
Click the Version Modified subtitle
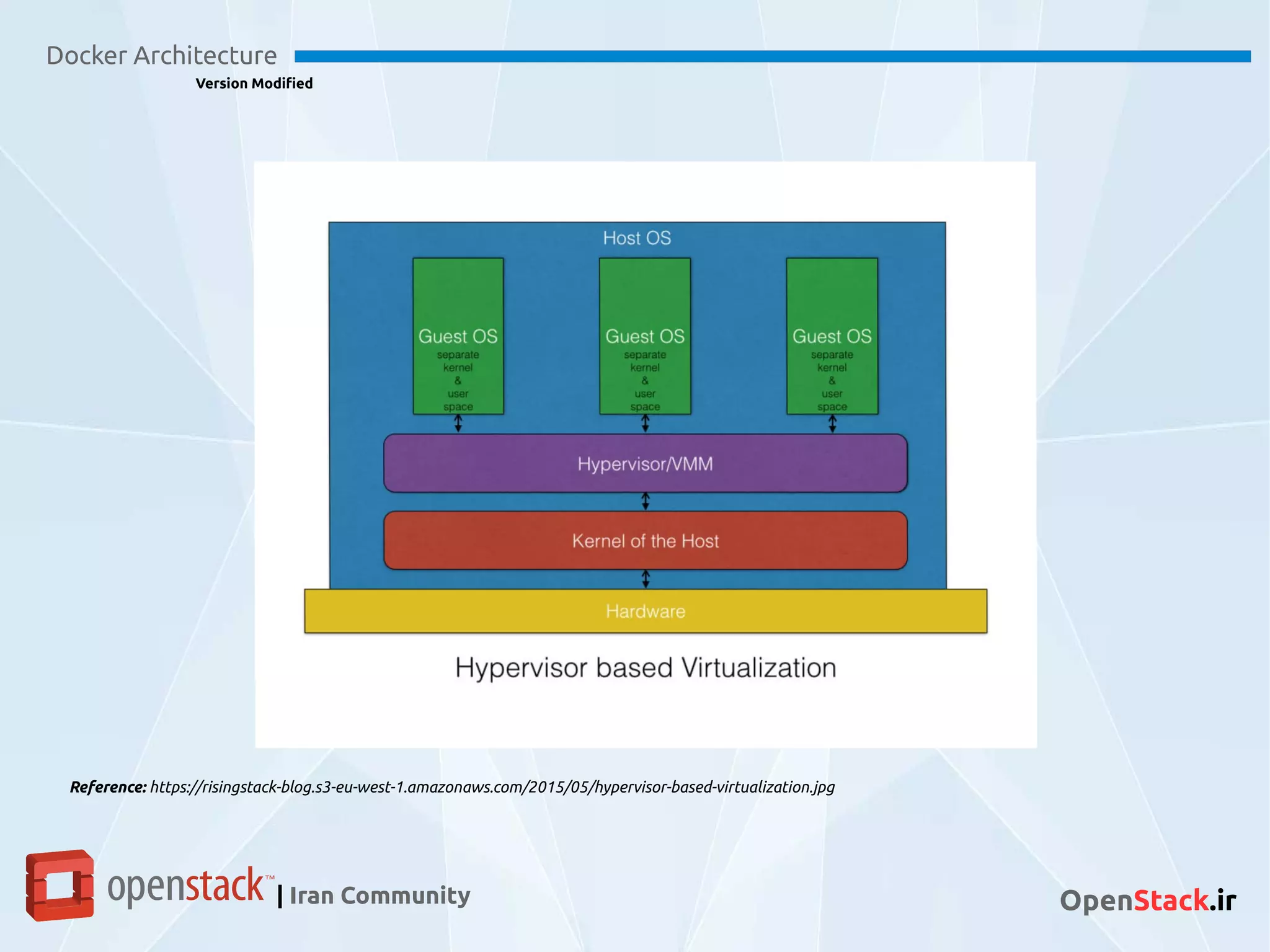pyautogui.click(x=254, y=83)
